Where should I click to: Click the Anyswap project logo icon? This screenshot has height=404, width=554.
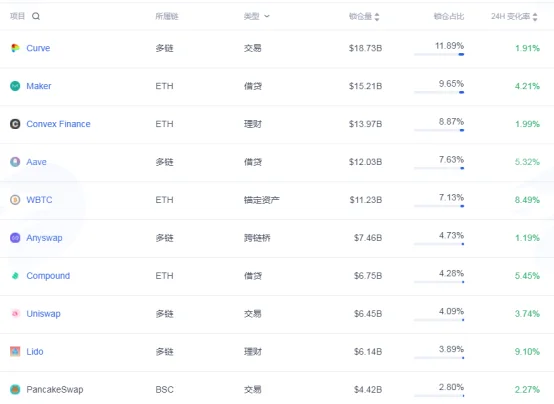15,238
